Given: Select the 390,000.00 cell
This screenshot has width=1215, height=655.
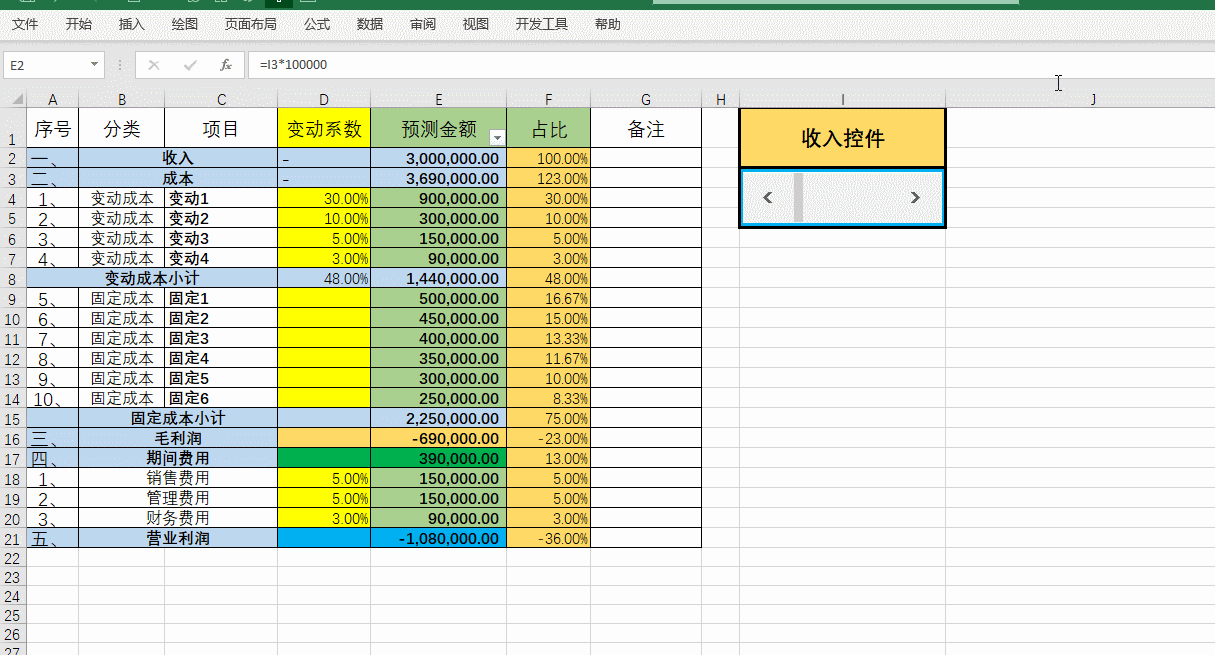Looking at the screenshot, I should [x=439, y=458].
